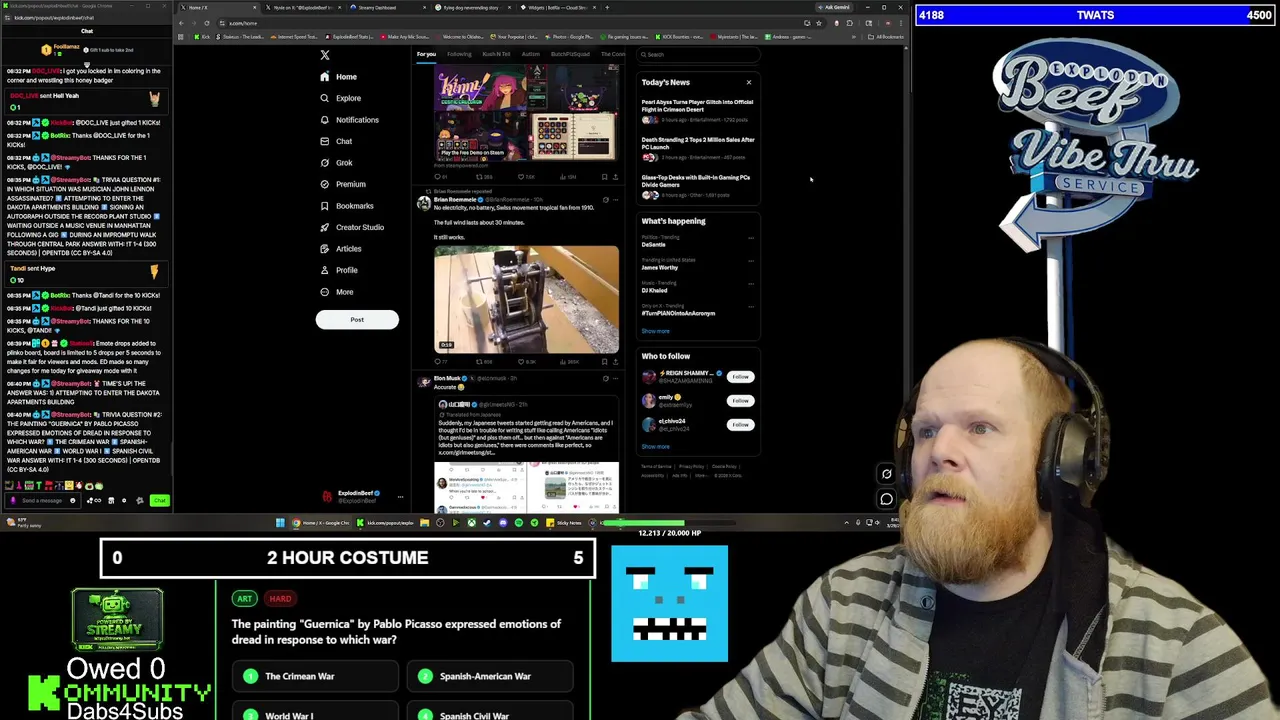The height and width of the screenshot is (720, 1280).
Task: Click Grok icon on Brian Roemmele's post
Action: coord(605,199)
